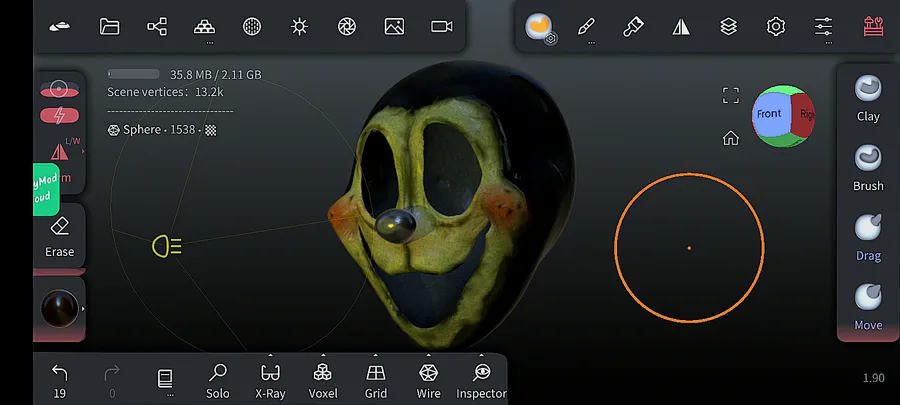
Task: Select the Brush tool
Action: click(x=868, y=168)
